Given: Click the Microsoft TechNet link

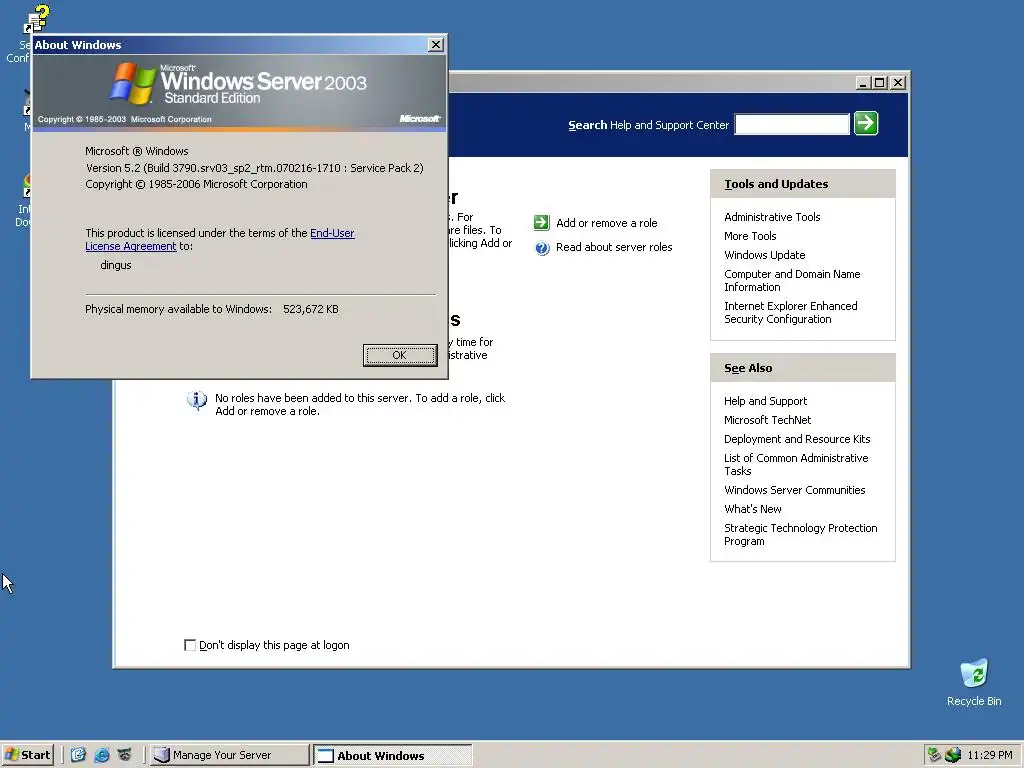Looking at the screenshot, I should [x=767, y=420].
